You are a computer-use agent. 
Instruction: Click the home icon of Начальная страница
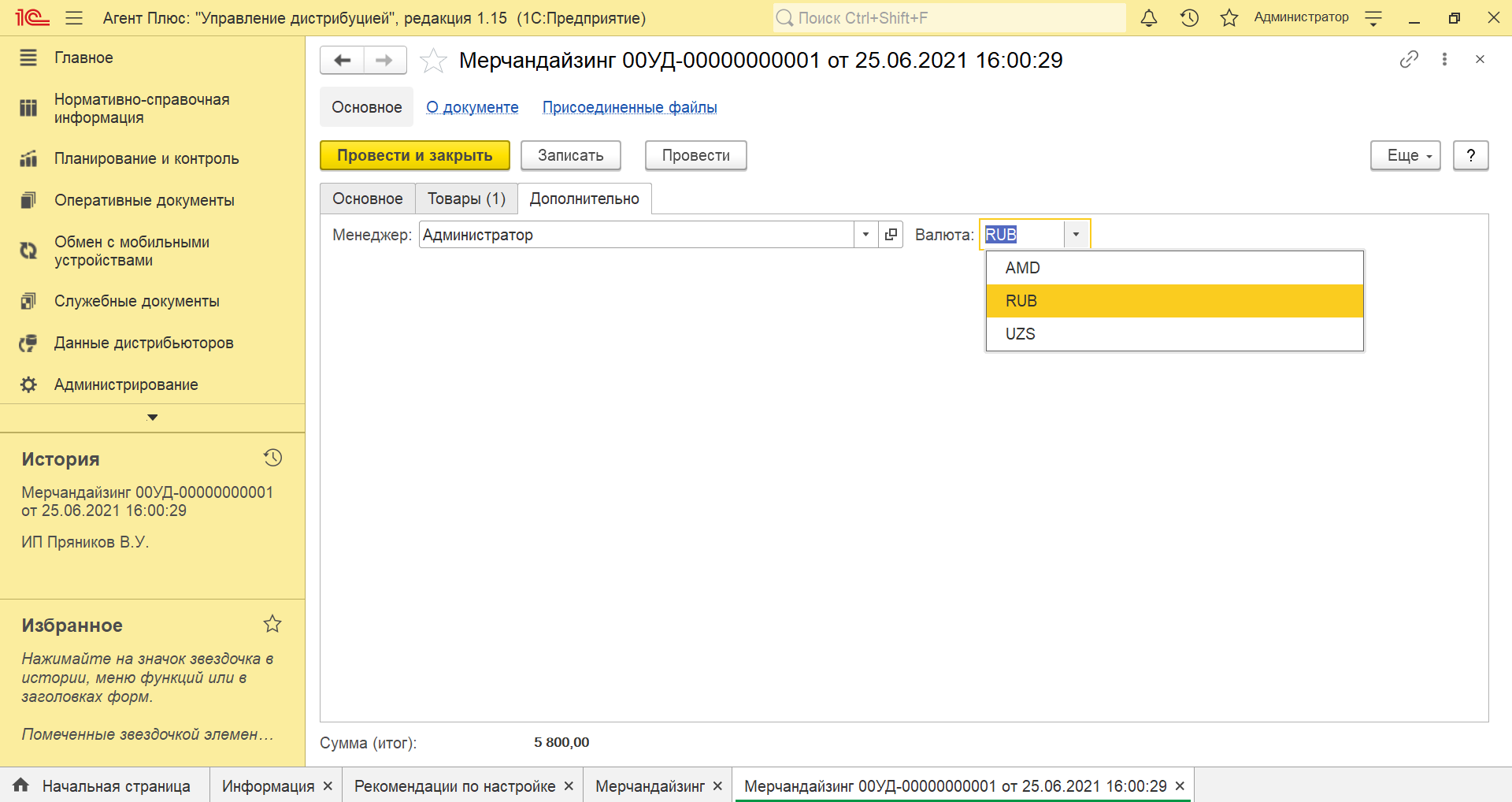[x=21, y=785]
